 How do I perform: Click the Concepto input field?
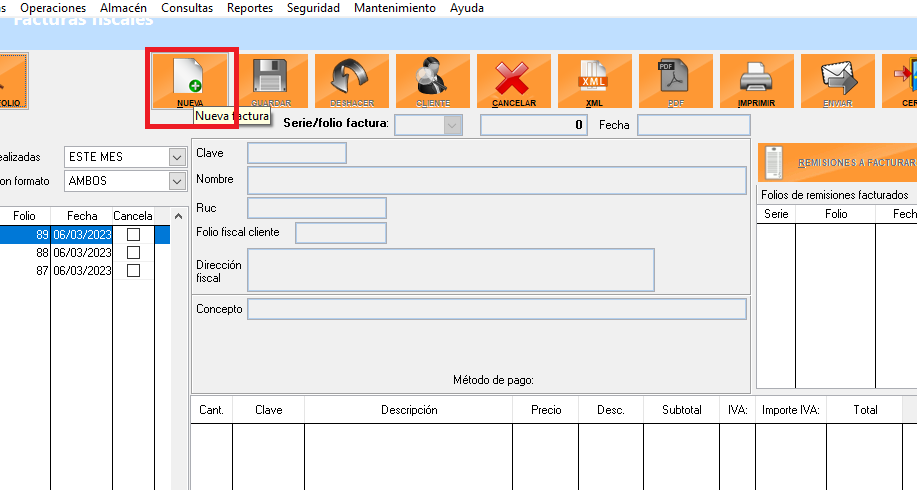click(497, 309)
